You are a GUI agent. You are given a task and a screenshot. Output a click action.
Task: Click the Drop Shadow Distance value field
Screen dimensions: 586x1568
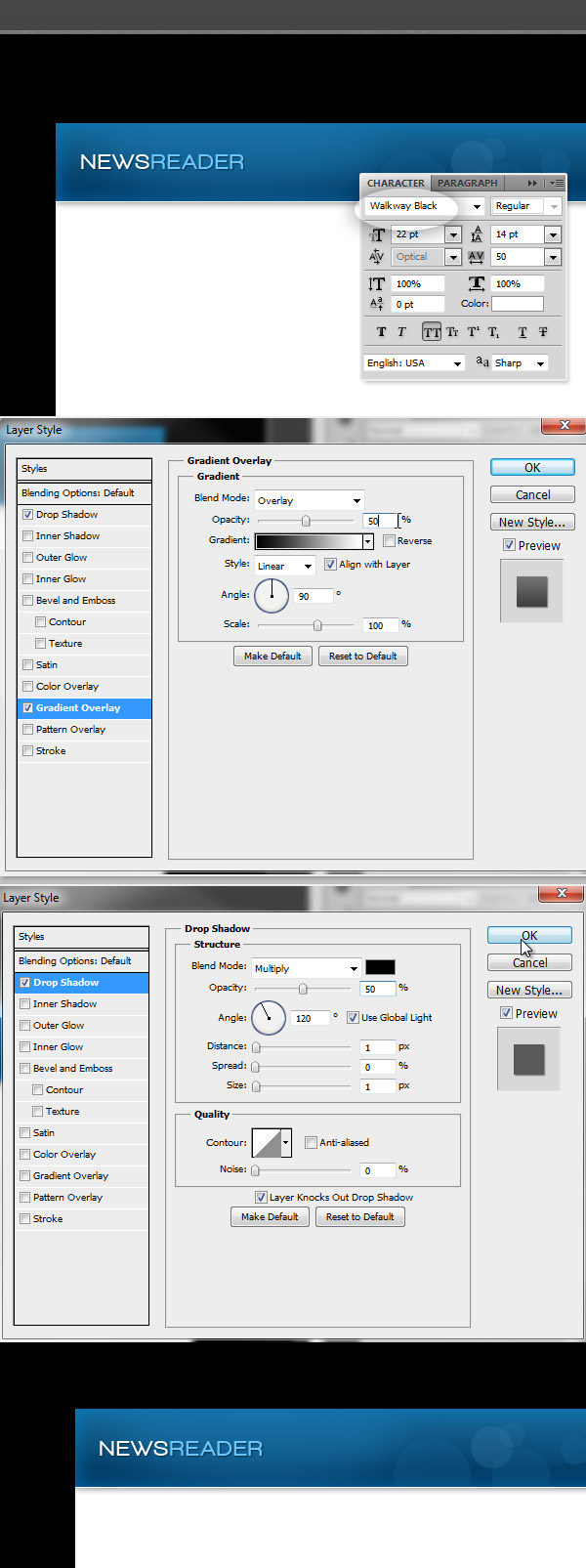377,1047
